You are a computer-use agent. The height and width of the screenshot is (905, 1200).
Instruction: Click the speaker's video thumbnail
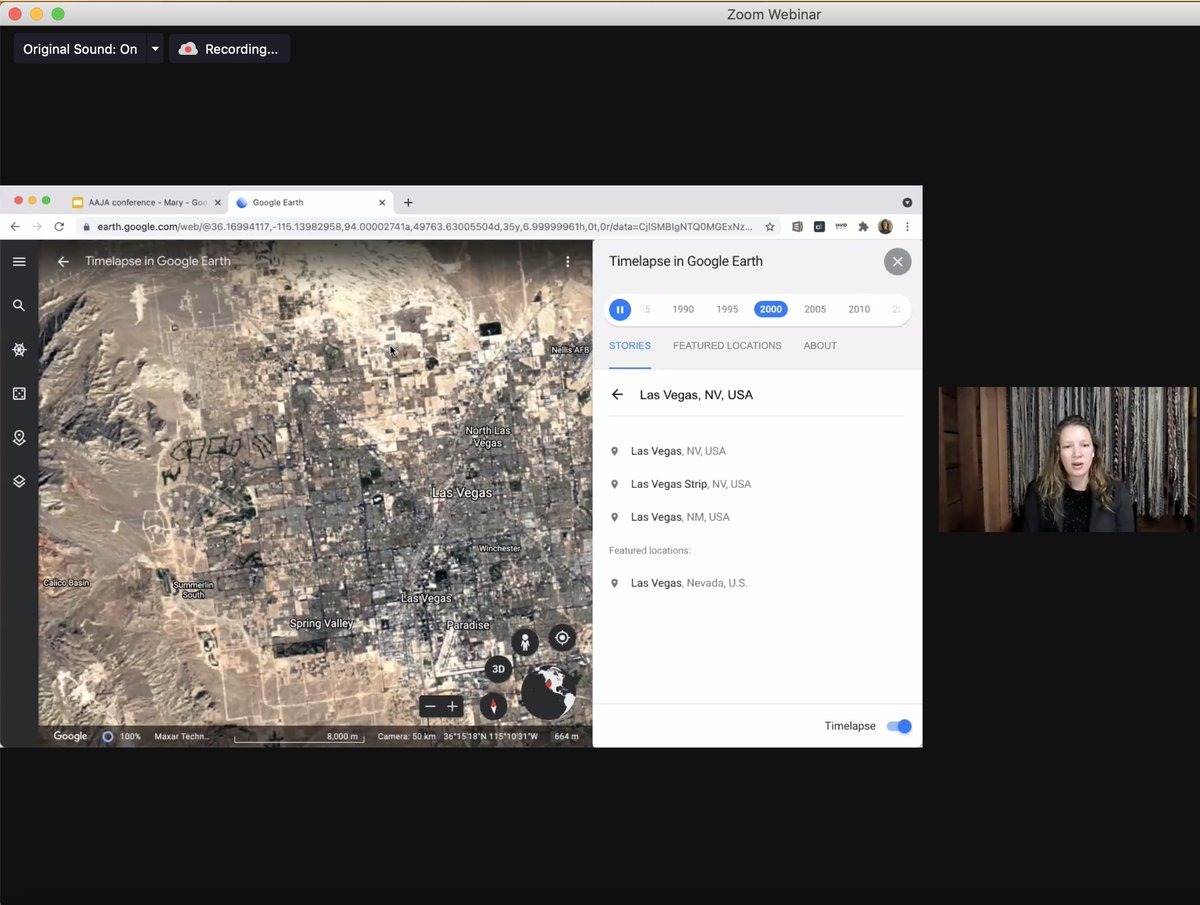click(x=1067, y=459)
